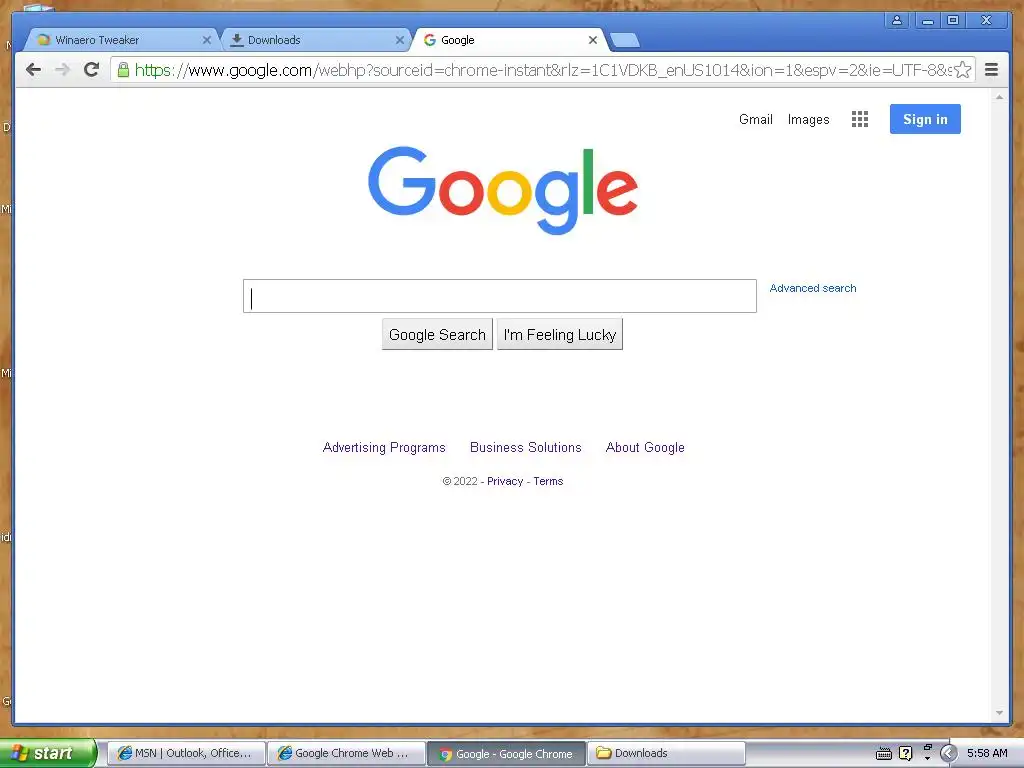The width and height of the screenshot is (1024, 768).
Task: Bookmark this page with the star icon
Action: pos(963,70)
